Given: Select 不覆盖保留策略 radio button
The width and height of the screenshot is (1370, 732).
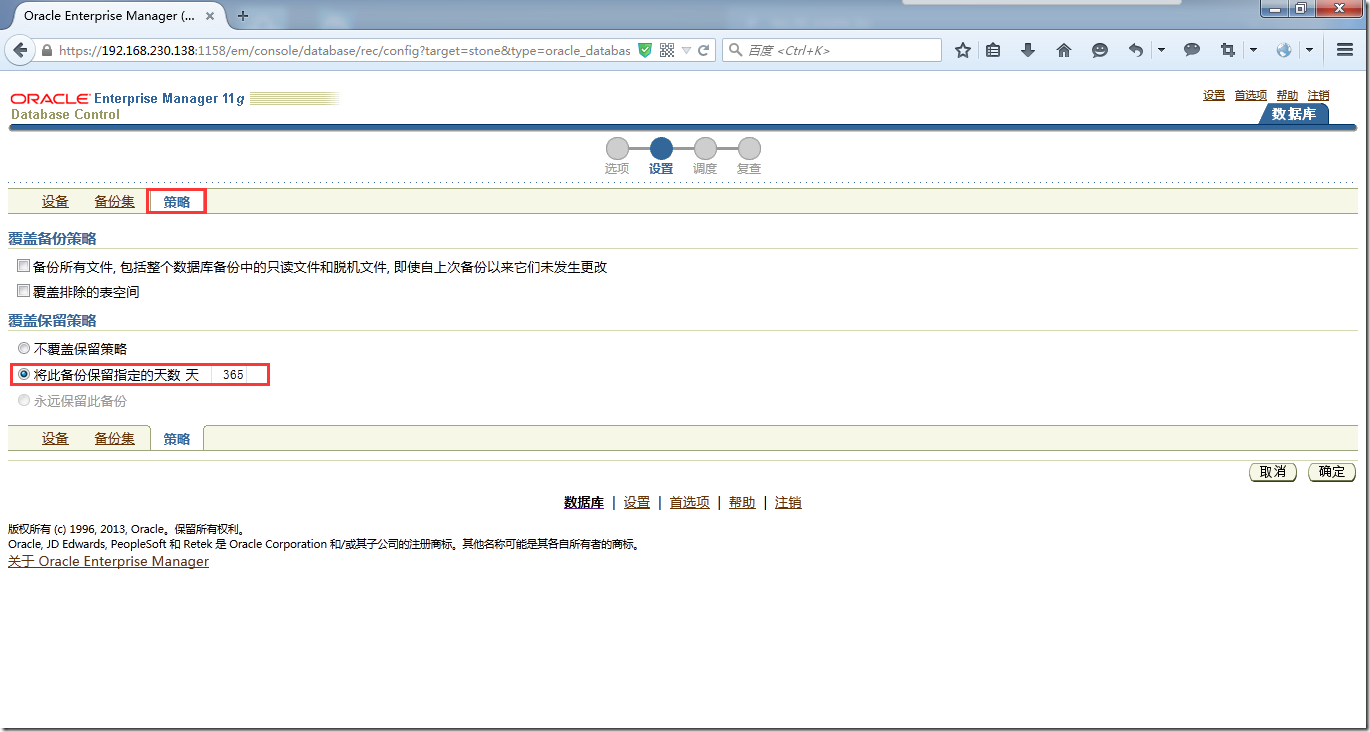Looking at the screenshot, I should tap(24, 349).
